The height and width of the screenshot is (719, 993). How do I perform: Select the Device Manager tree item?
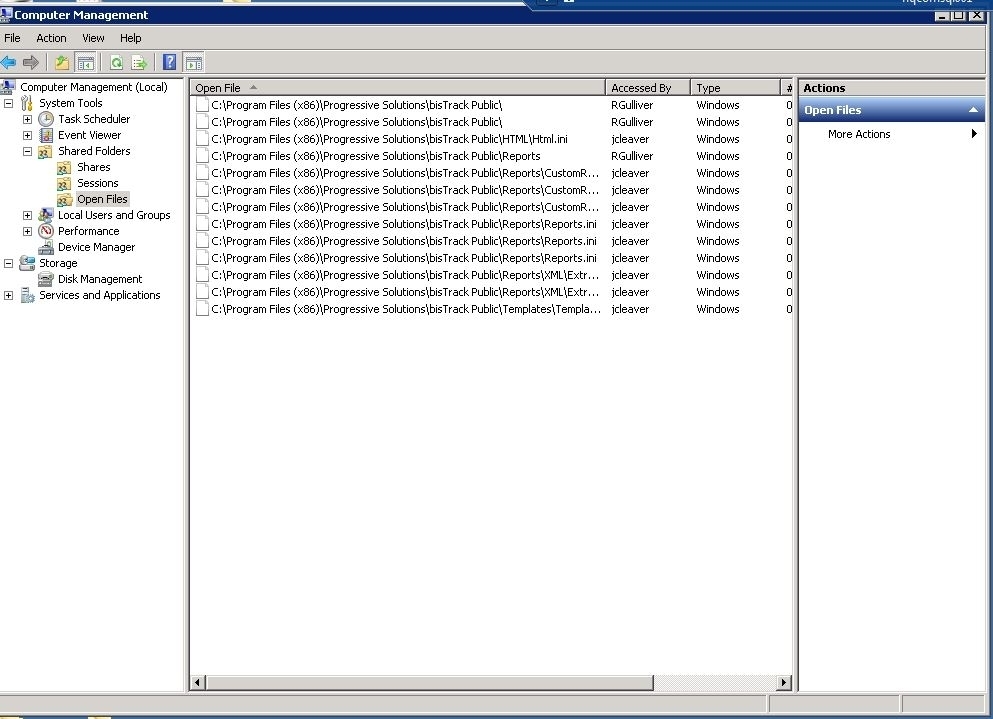click(x=96, y=247)
